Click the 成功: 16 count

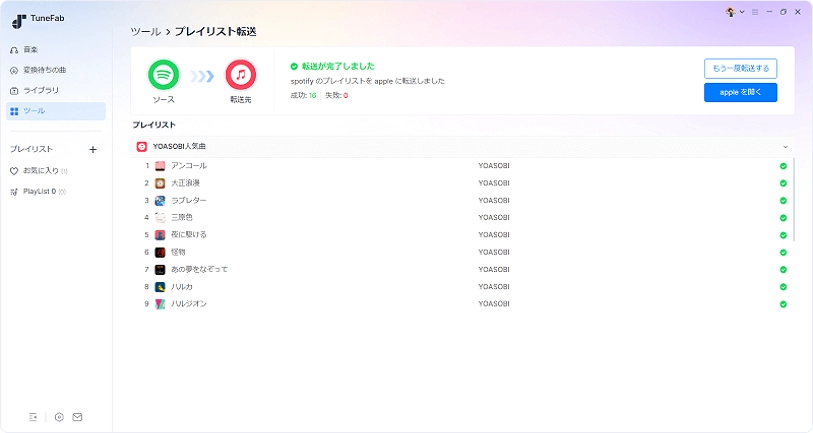pos(303,95)
